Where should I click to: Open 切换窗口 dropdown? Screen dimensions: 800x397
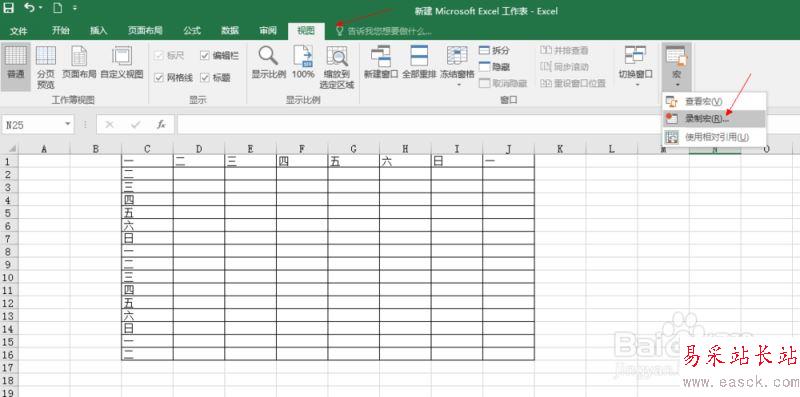(x=636, y=66)
